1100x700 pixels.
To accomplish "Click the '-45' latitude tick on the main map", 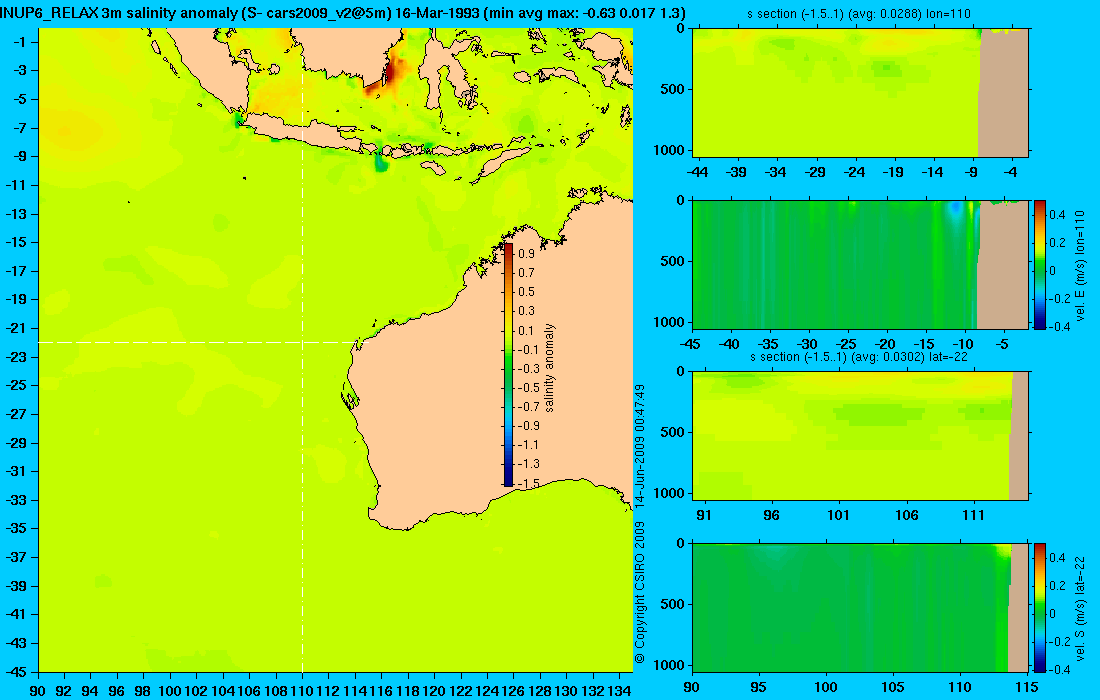I will coord(15,671).
